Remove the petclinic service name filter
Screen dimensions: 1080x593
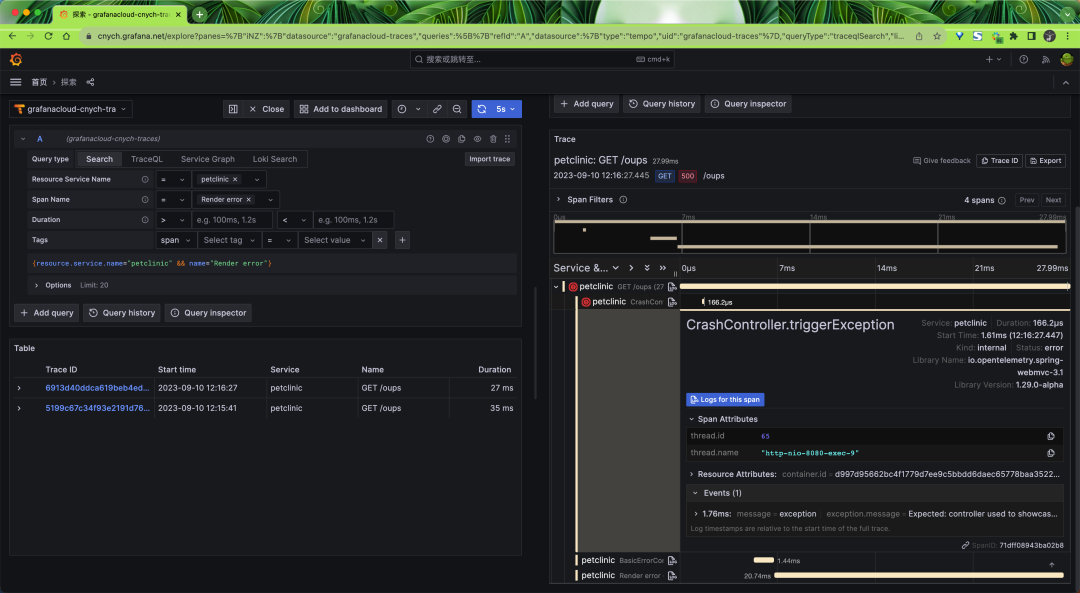235,179
